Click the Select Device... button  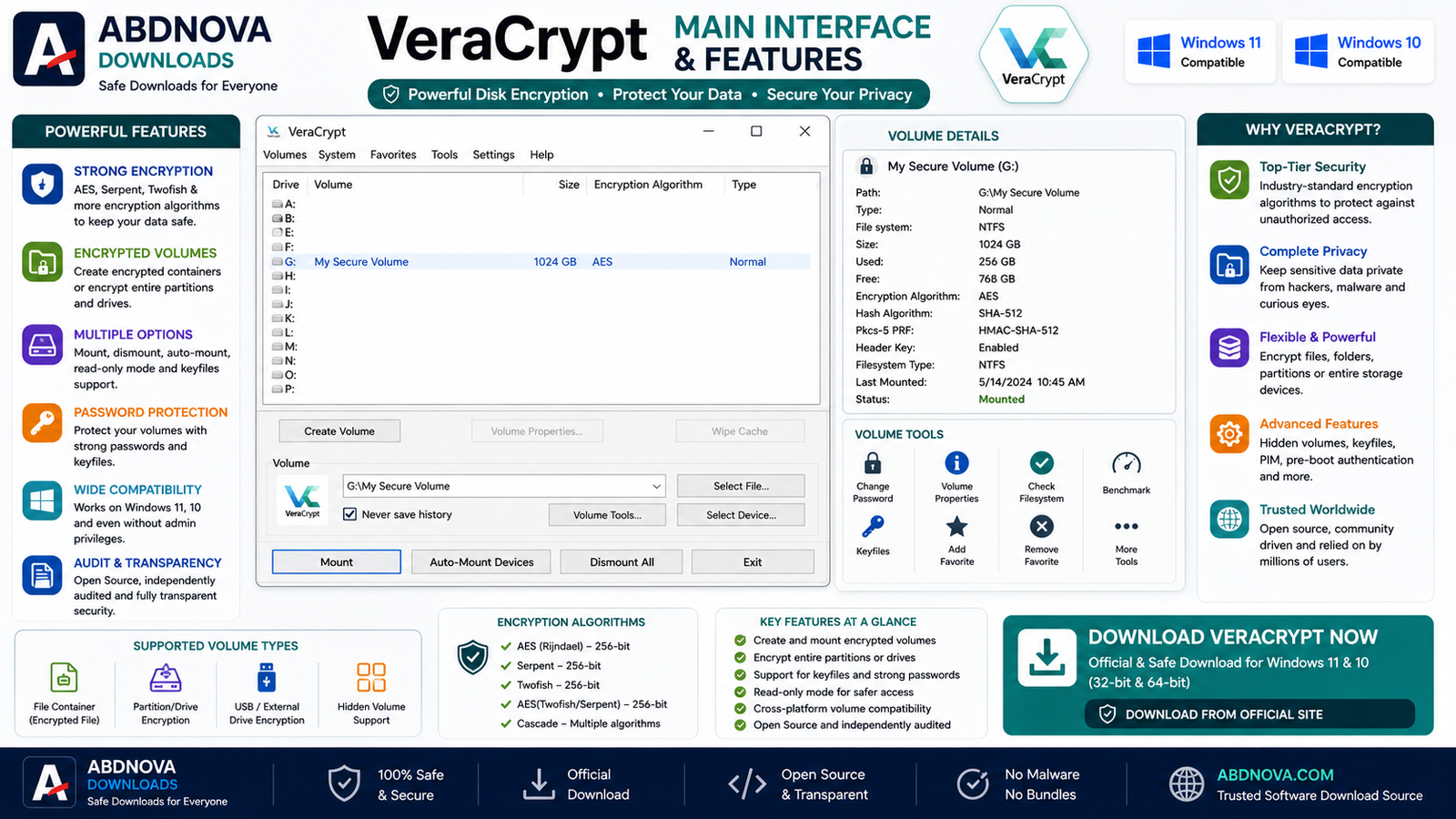point(741,515)
